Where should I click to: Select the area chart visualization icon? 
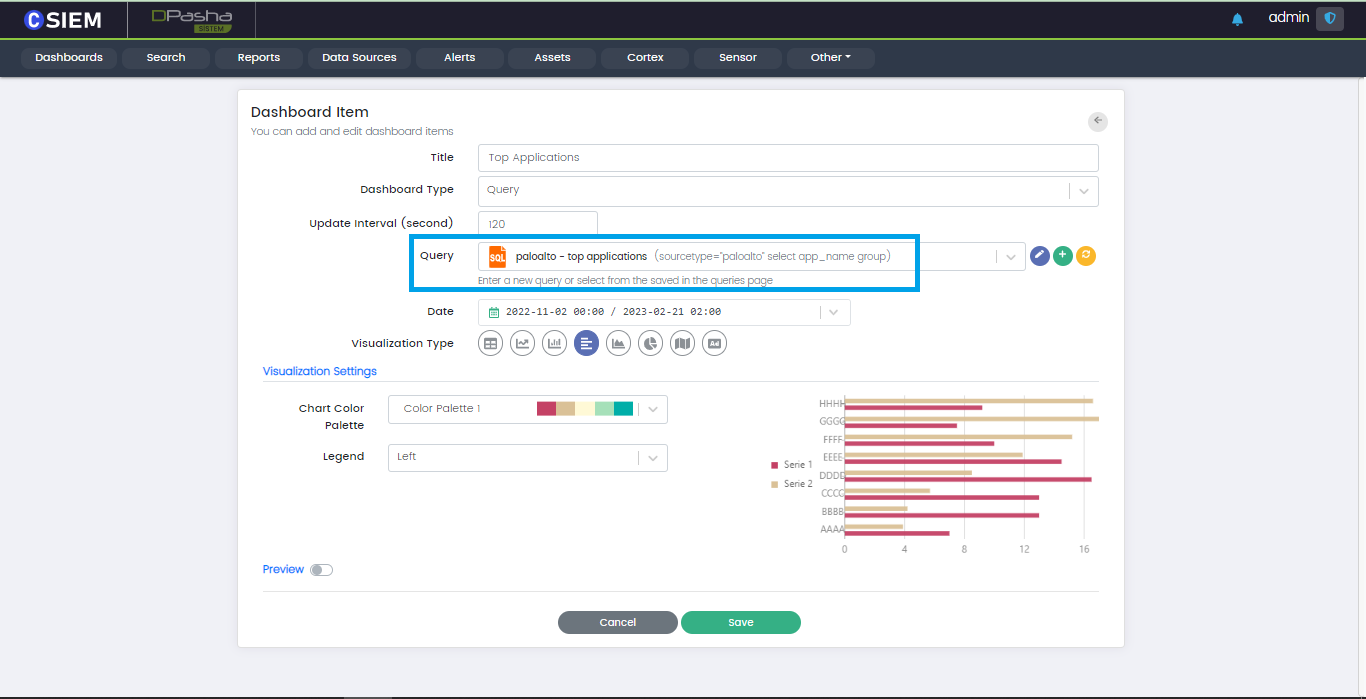618,344
